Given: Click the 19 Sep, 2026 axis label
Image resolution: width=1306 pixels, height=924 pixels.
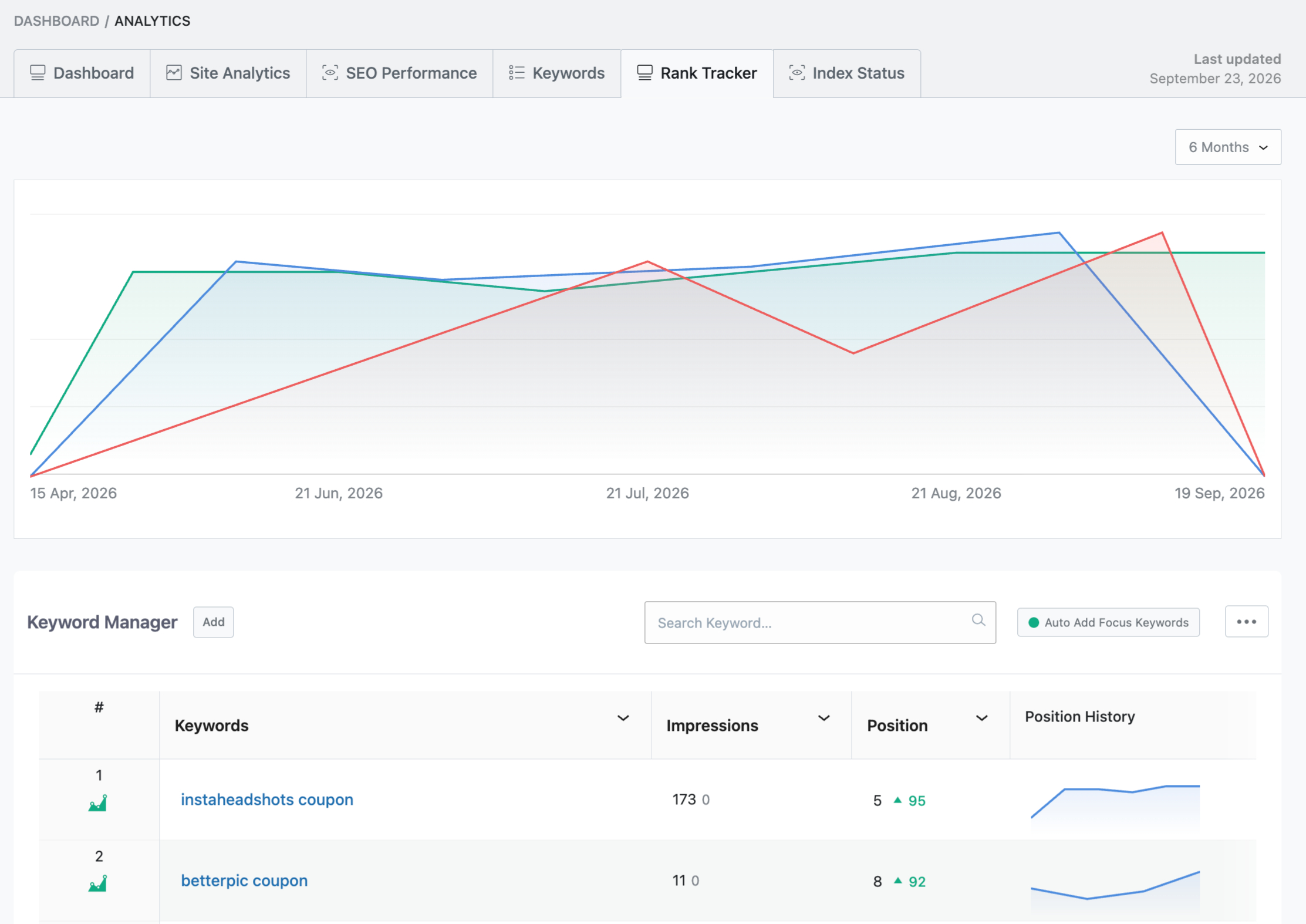Looking at the screenshot, I should click(x=1219, y=493).
